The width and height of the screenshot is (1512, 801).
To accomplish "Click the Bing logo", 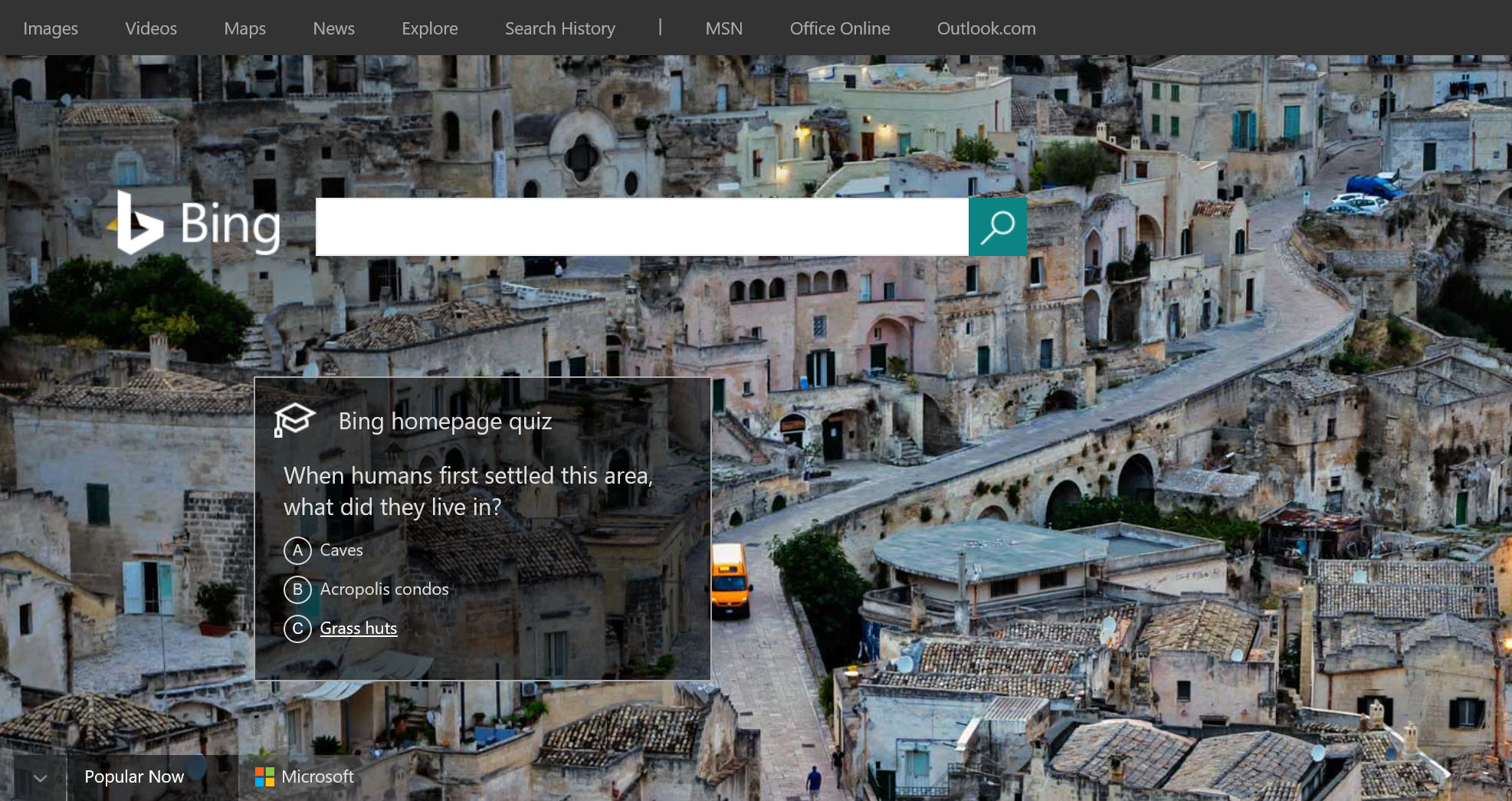I will coord(198,225).
